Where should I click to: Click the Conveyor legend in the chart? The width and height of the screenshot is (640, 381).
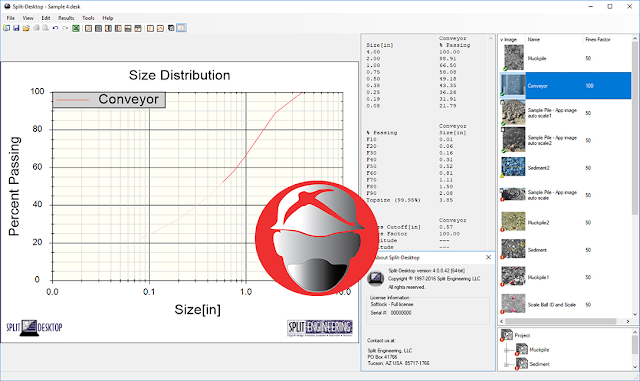[109, 99]
